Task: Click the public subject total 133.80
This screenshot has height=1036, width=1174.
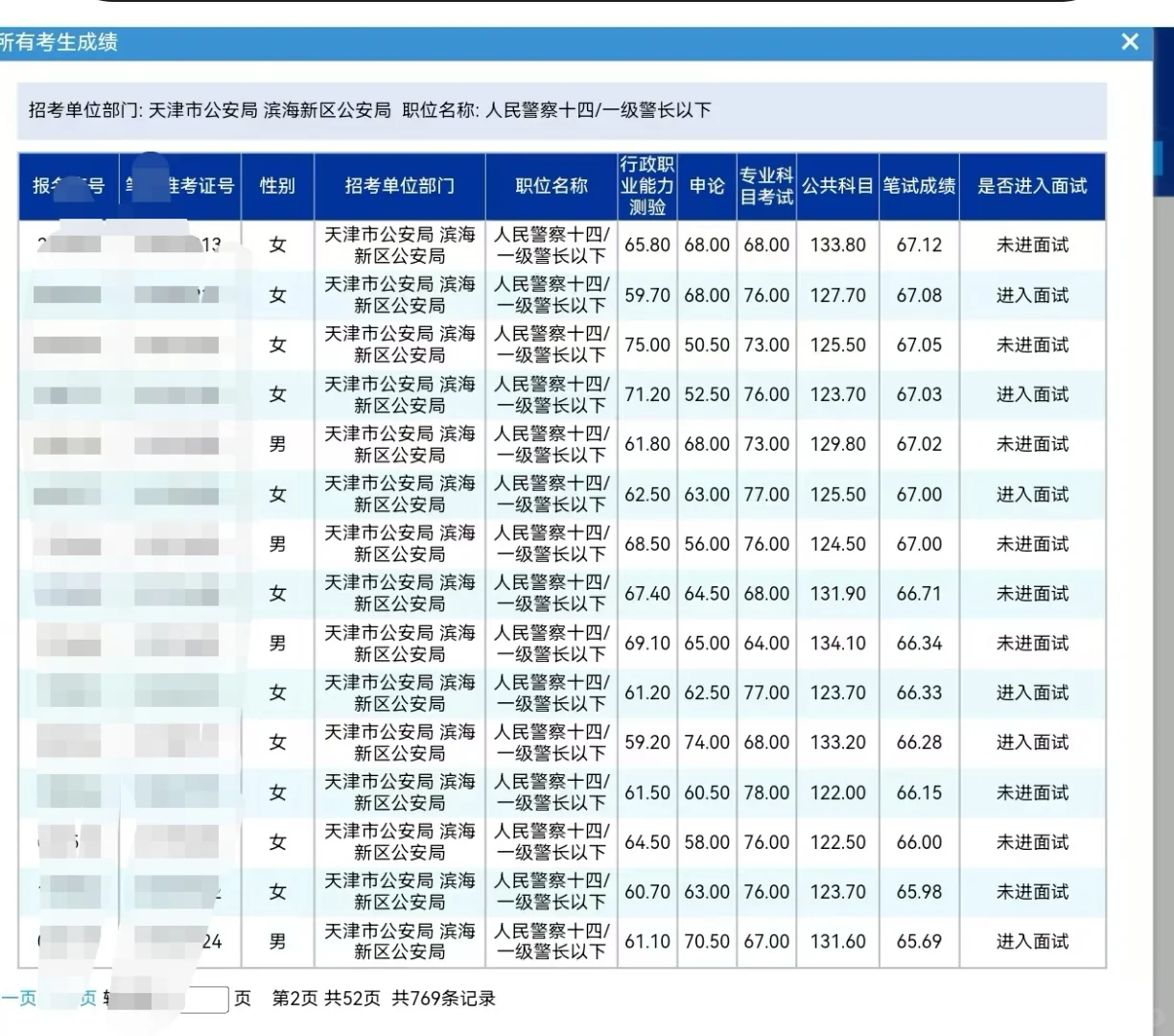Action: 838,246
